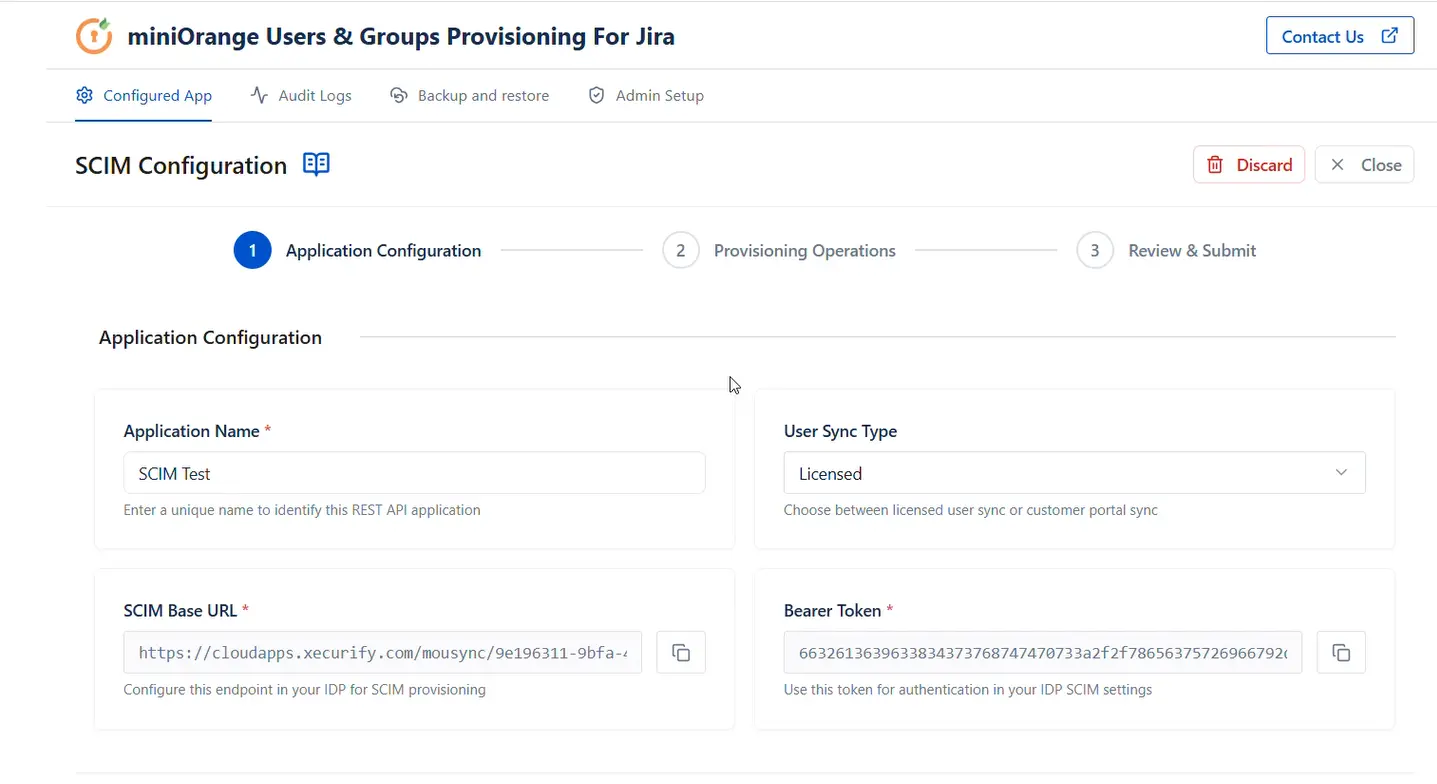Copy the SCIM Base URL
Image resolution: width=1437 pixels, height=784 pixels.
pos(681,653)
